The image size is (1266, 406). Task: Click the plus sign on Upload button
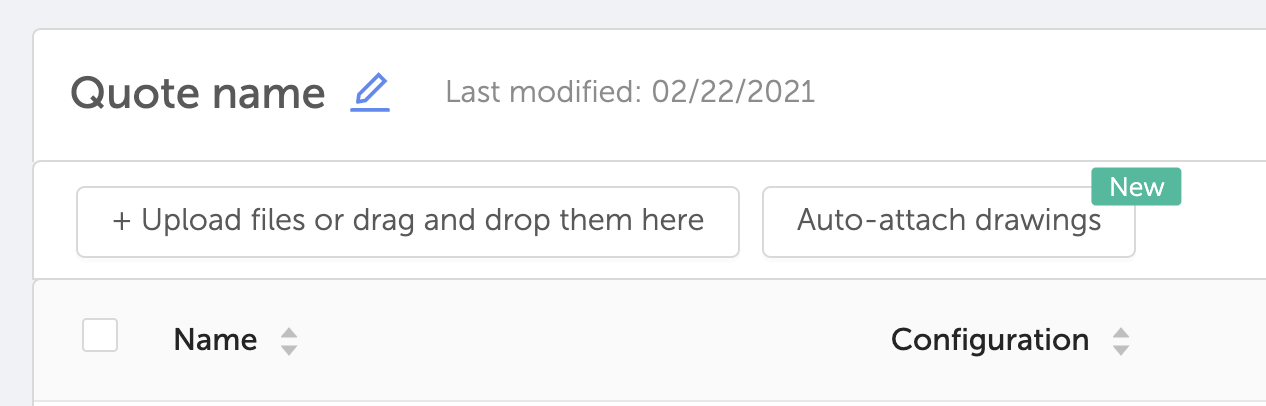click(x=121, y=220)
